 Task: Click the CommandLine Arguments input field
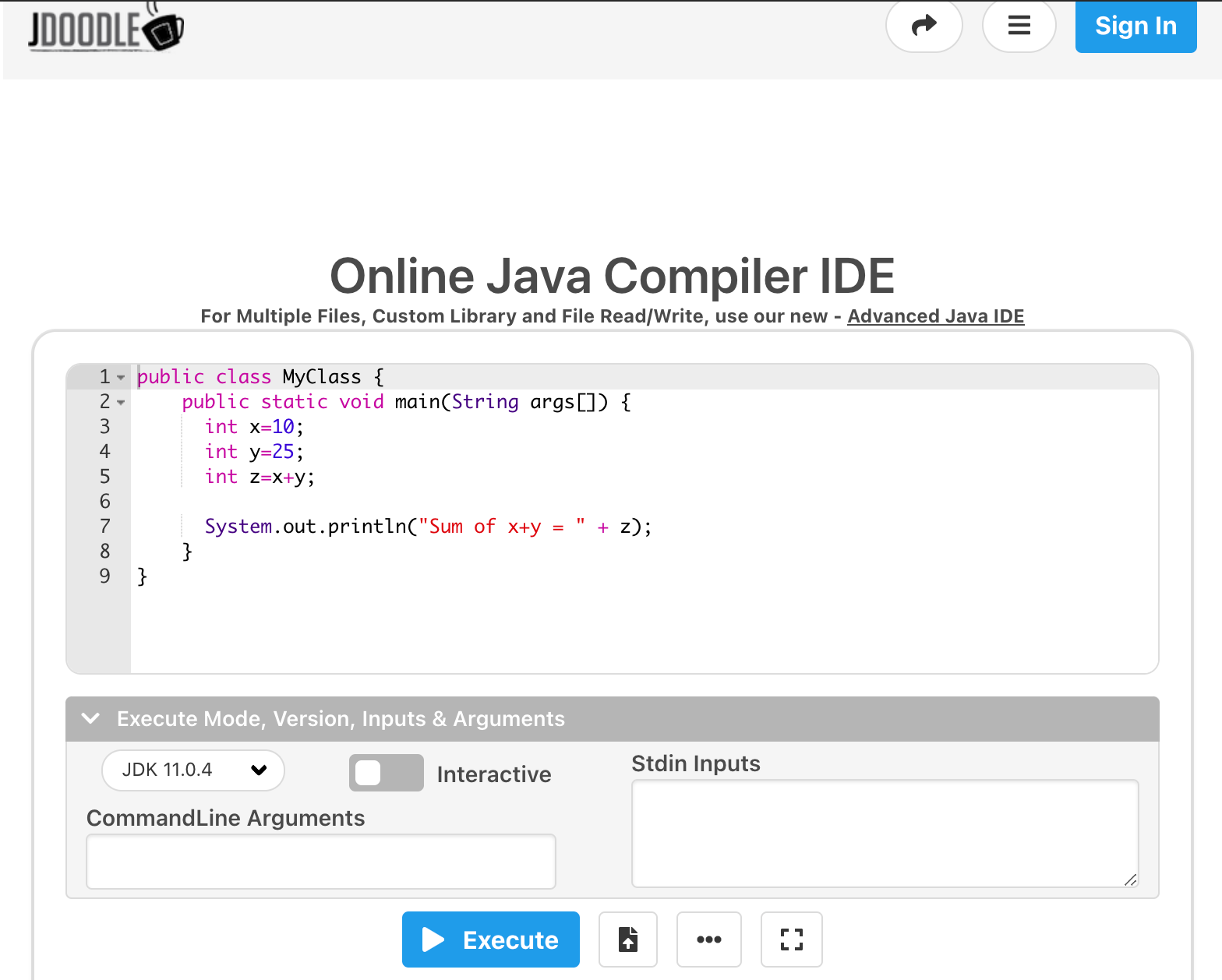pos(321,862)
